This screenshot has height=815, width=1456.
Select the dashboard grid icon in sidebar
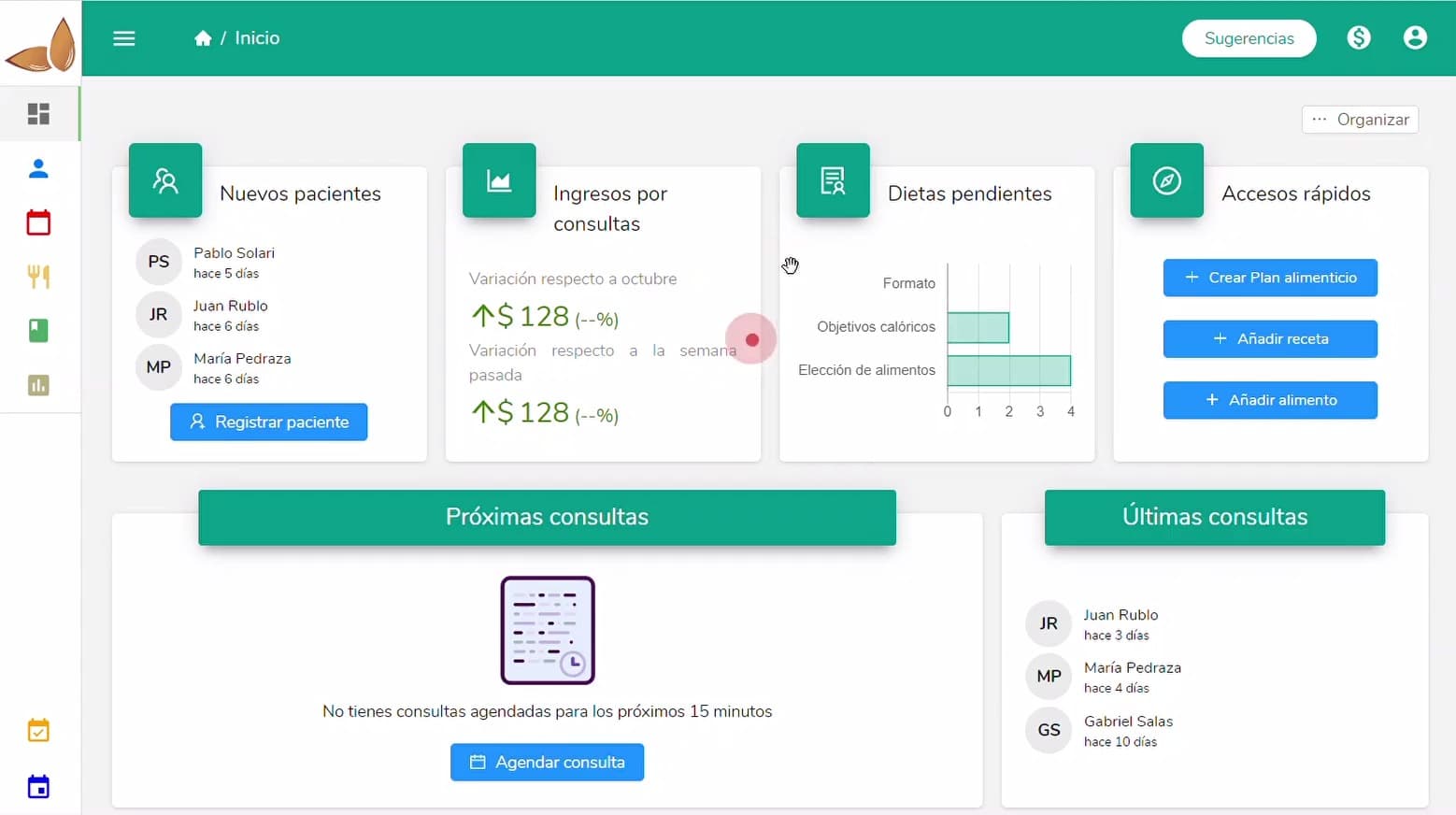coord(38,114)
